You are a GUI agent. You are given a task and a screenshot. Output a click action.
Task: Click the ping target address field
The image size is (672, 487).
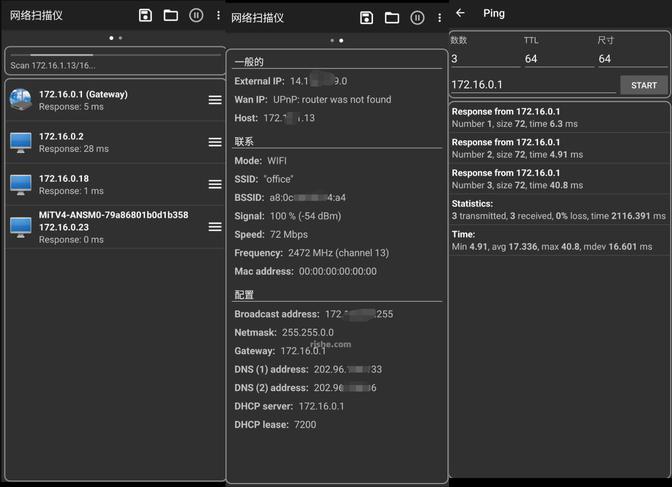532,85
